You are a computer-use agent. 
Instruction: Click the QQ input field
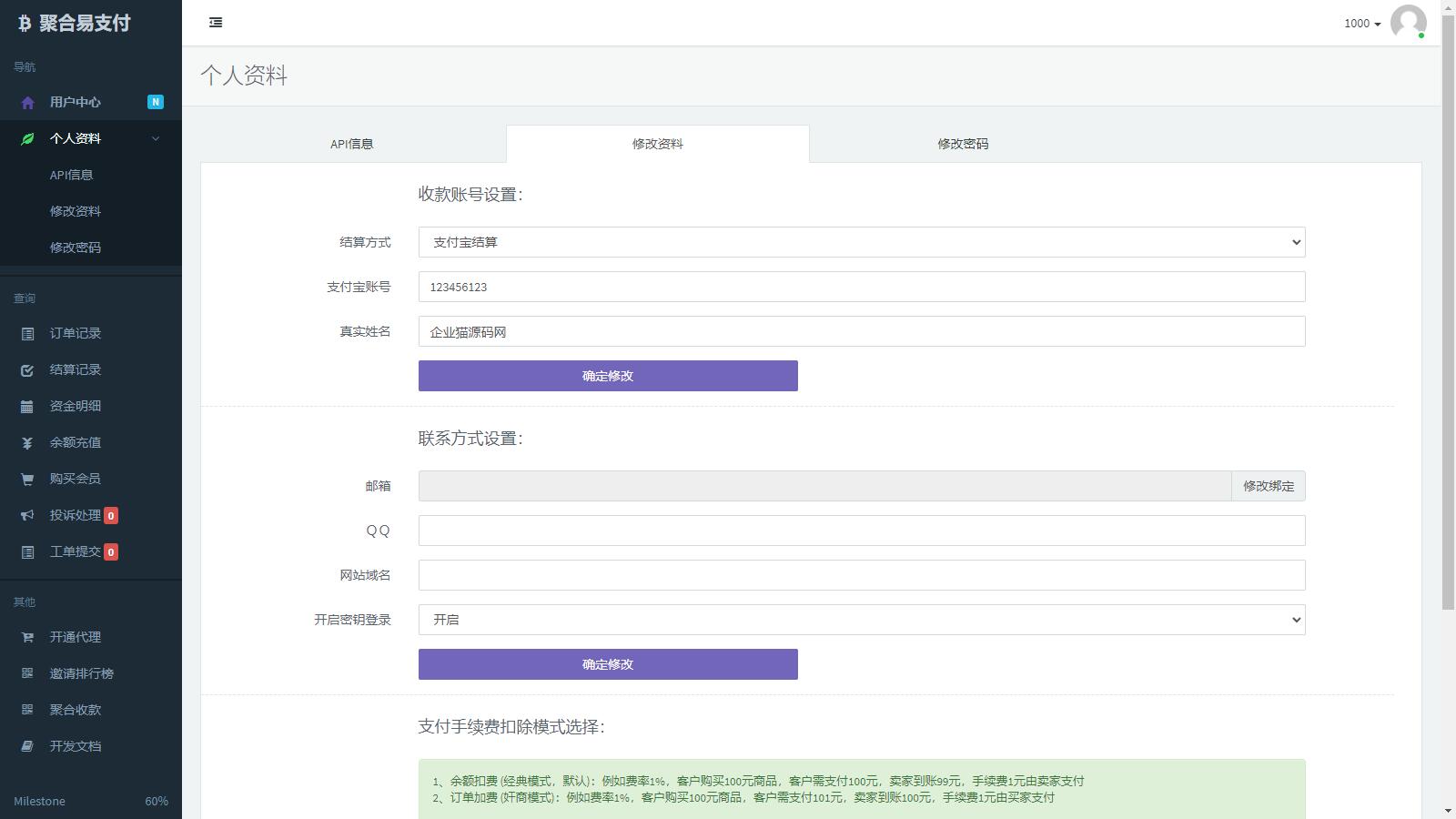[x=861, y=531]
